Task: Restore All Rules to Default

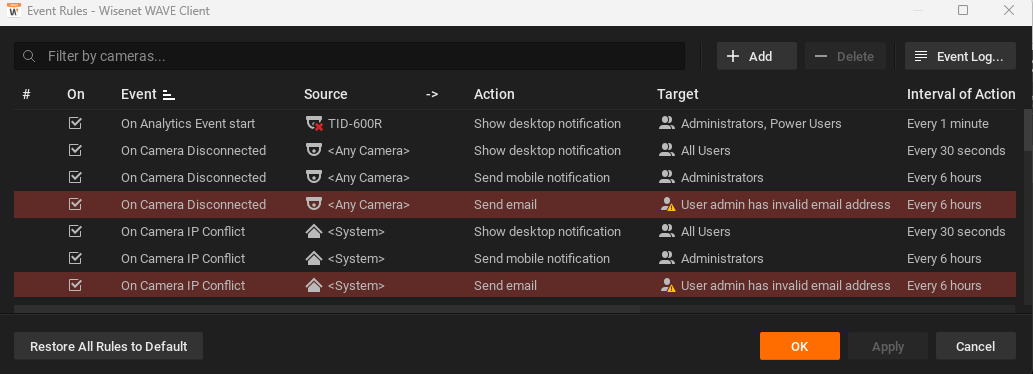Action: [x=108, y=346]
